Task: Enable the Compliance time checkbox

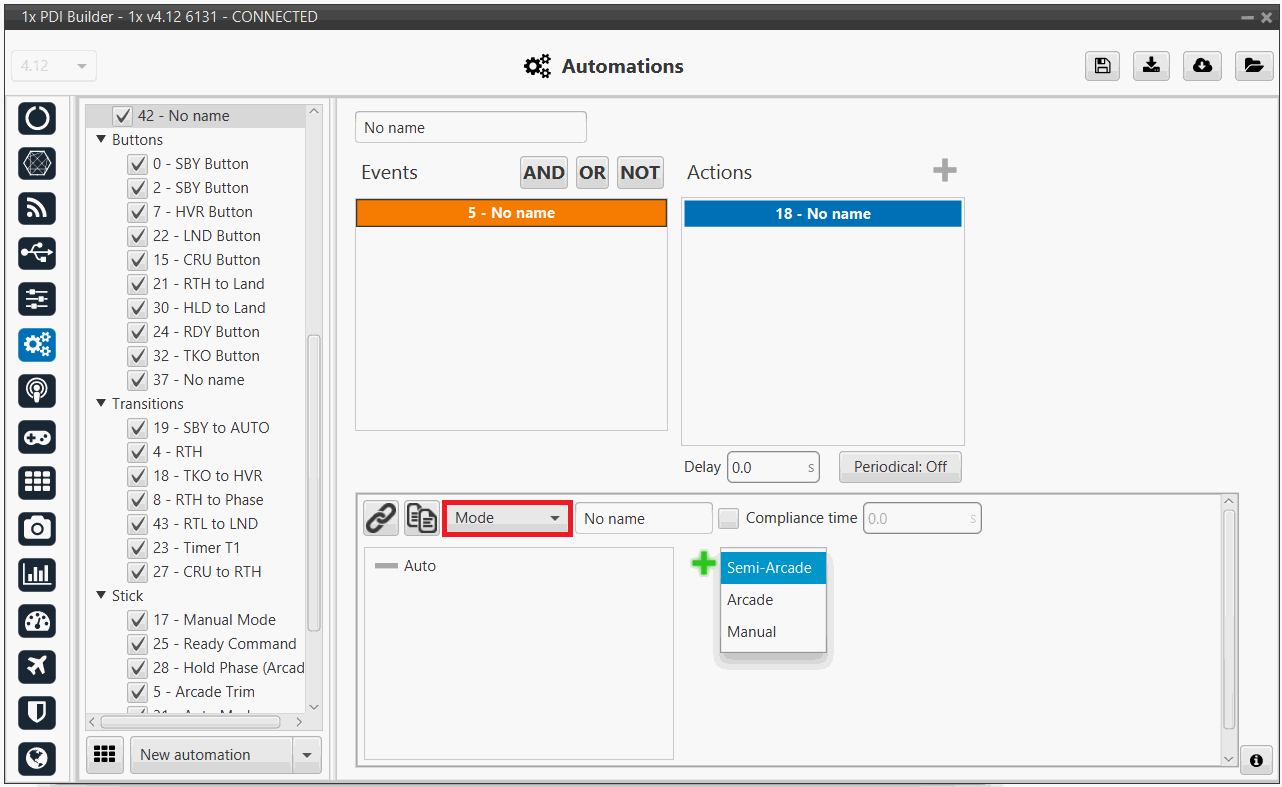Action: pos(729,518)
